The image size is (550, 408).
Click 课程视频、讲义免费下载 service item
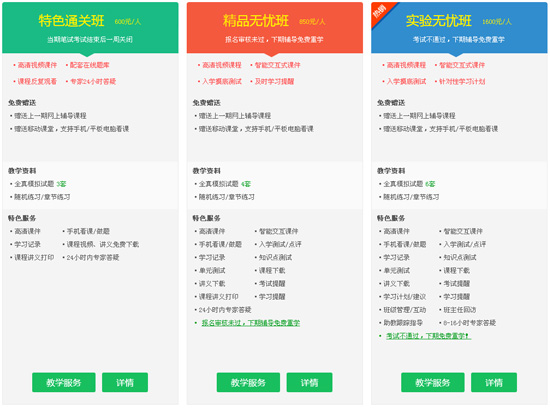click(x=103, y=244)
